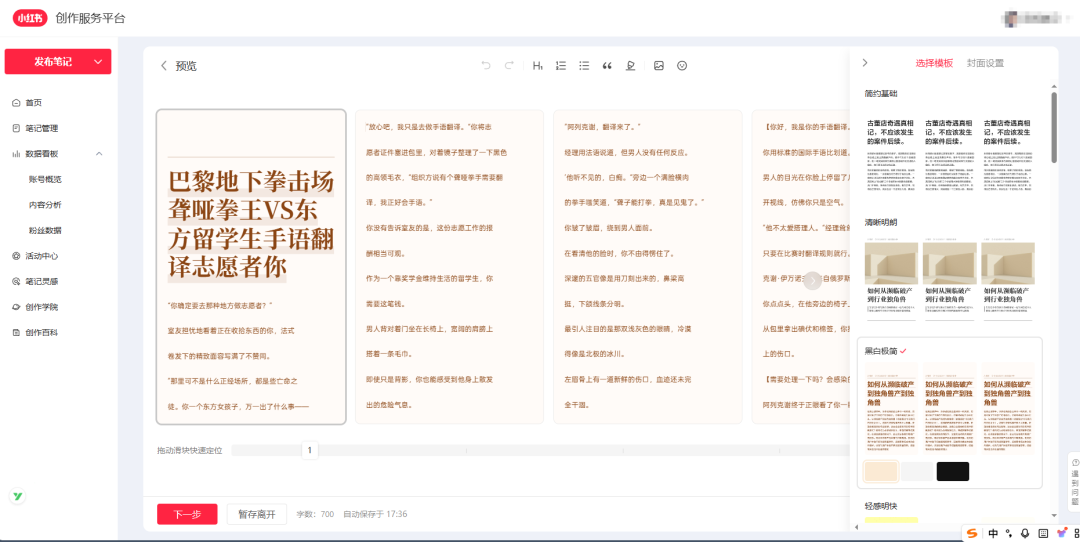Open the 发布笔记 dropdown arrow
Screen dimensions: 1080x542
pos(98,62)
